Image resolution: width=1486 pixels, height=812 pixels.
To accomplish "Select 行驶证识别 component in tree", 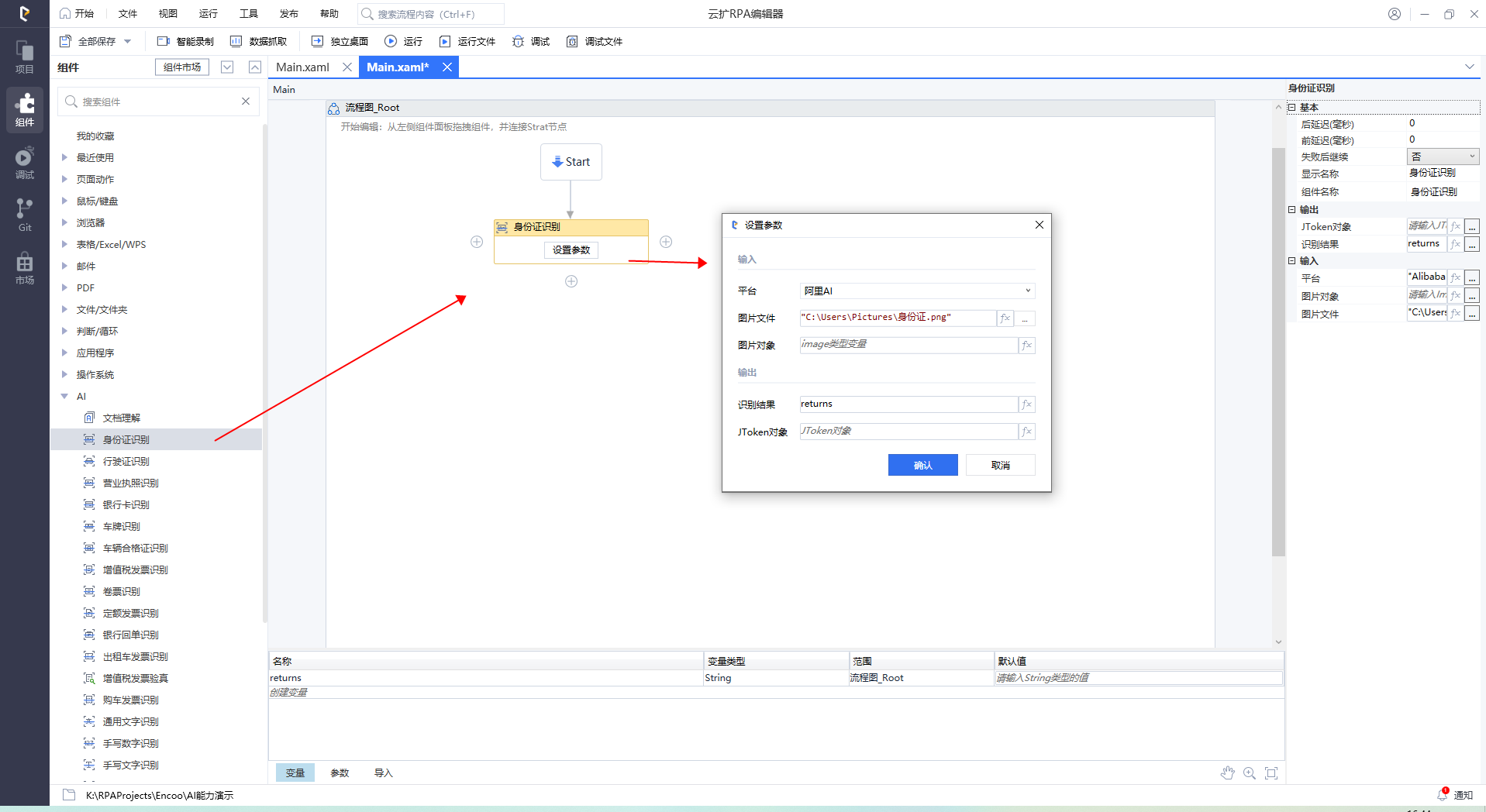I will (126, 461).
